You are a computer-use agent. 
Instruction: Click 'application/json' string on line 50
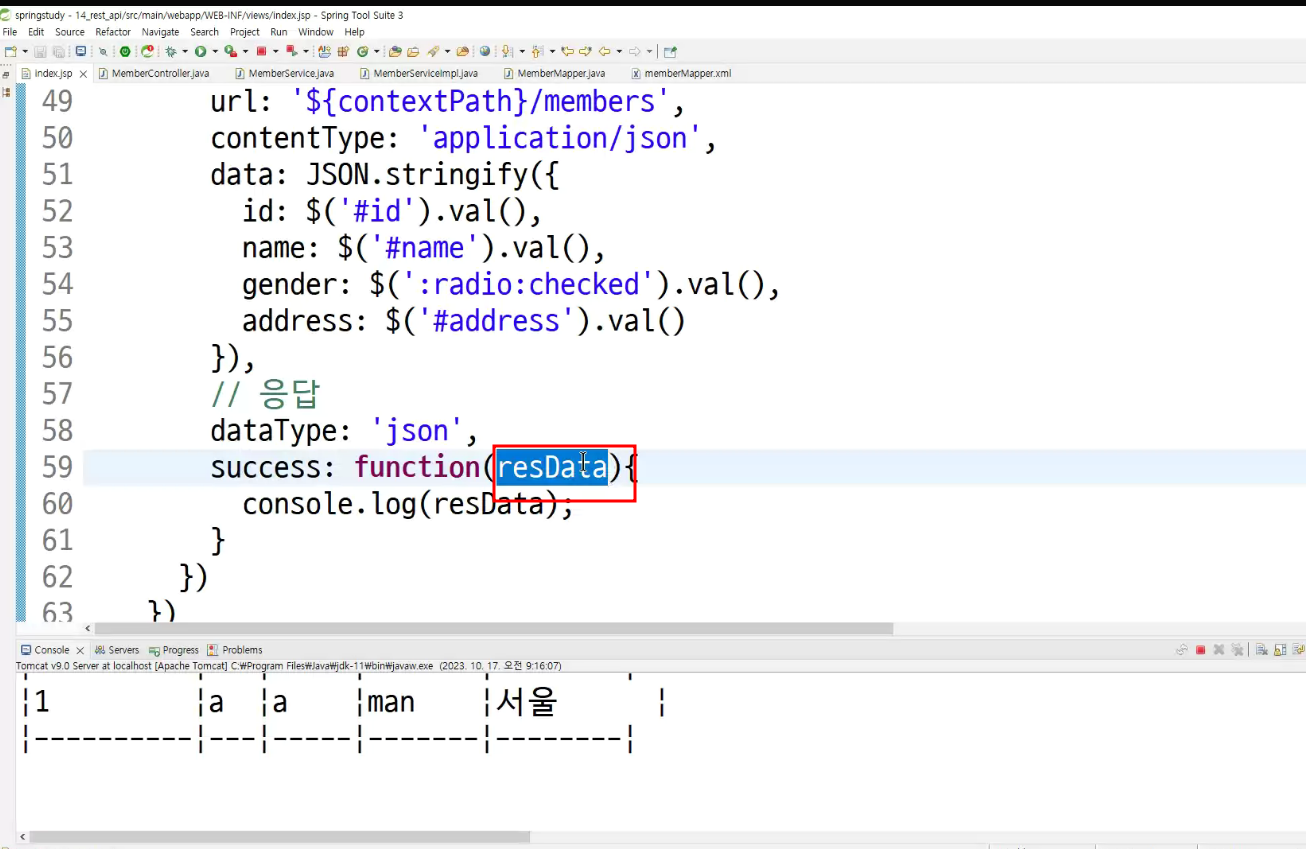561,138
